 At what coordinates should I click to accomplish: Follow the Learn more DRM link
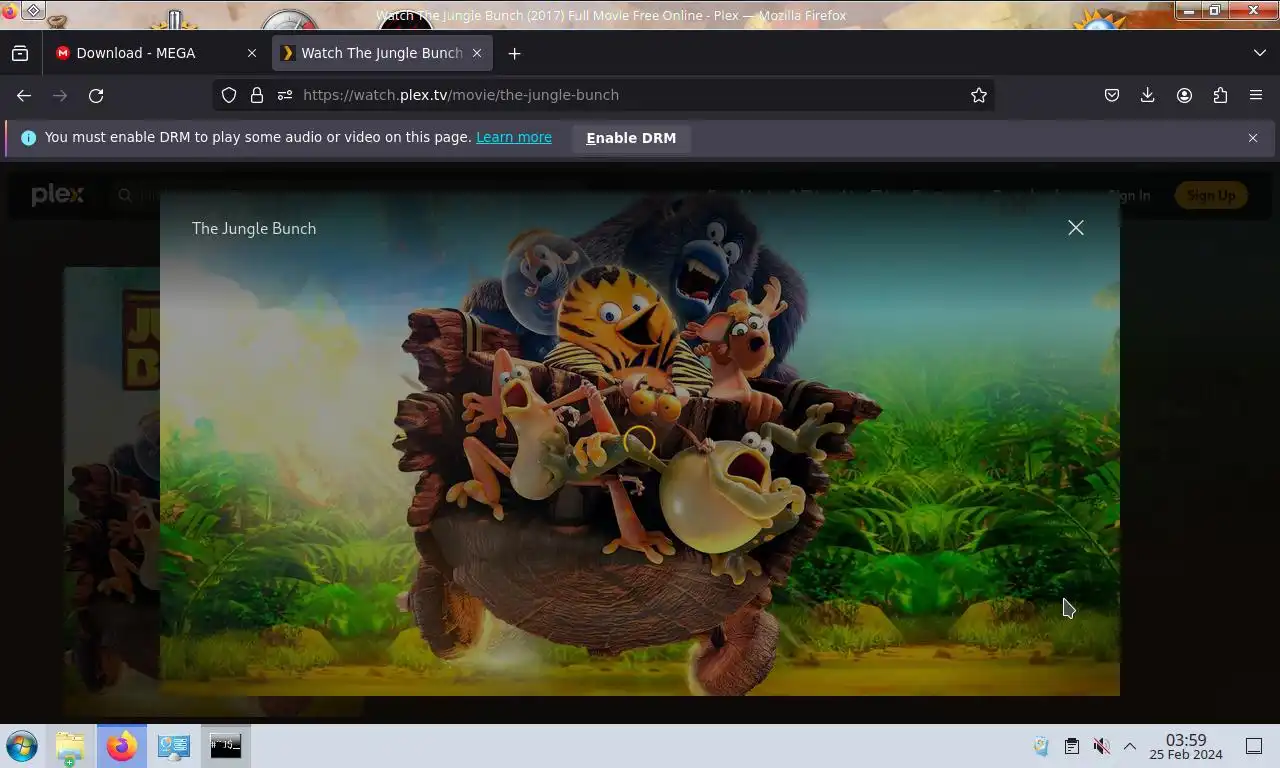[x=514, y=137]
